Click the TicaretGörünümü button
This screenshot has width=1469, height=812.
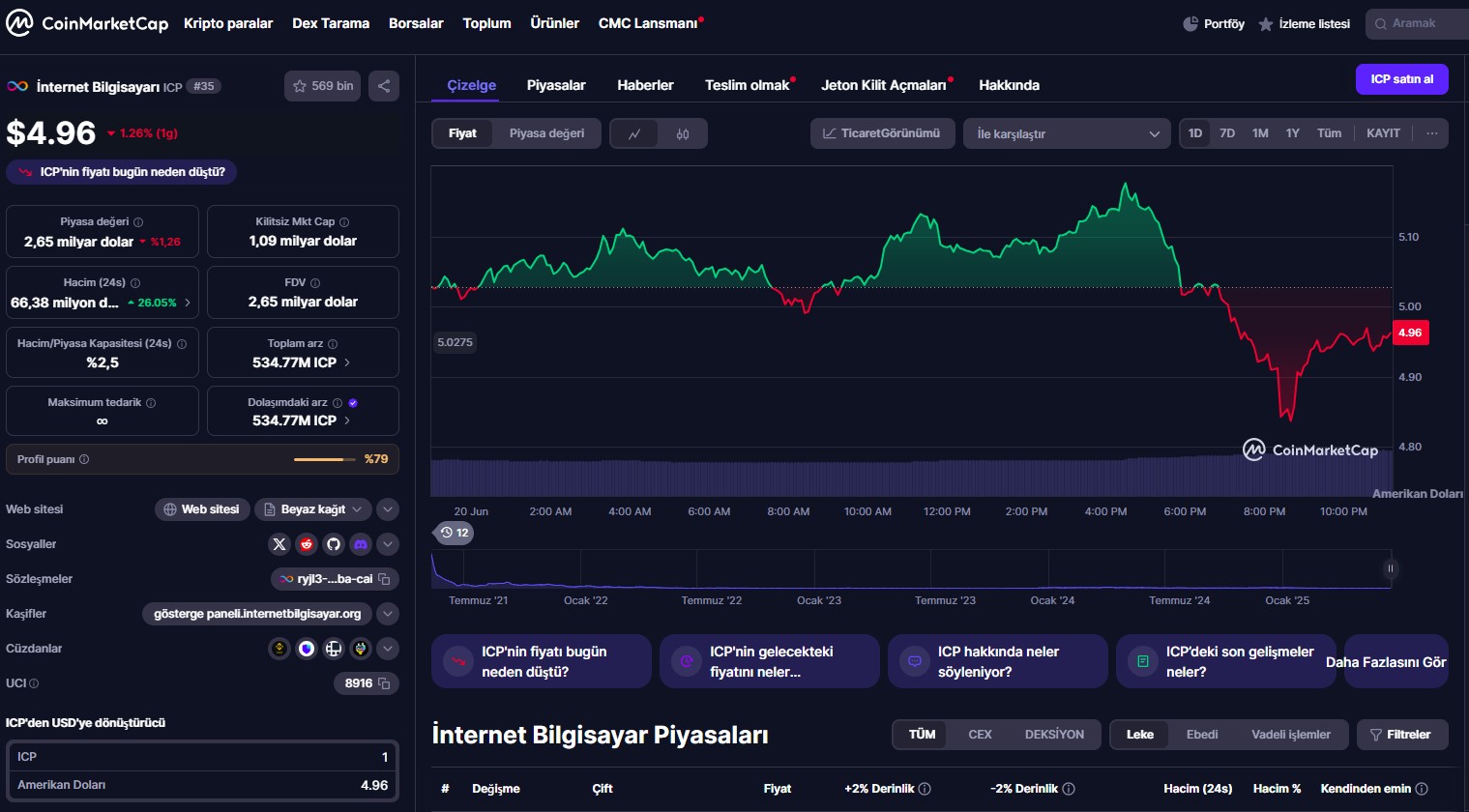click(882, 133)
